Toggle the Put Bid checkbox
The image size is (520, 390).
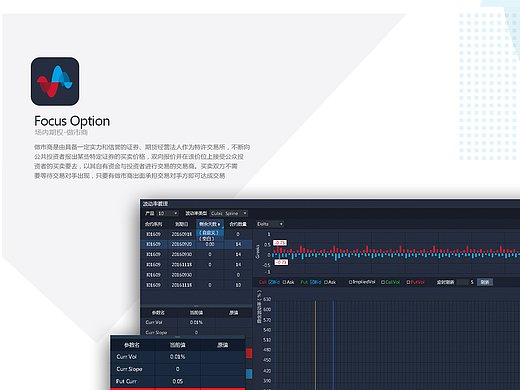(312, 282)
